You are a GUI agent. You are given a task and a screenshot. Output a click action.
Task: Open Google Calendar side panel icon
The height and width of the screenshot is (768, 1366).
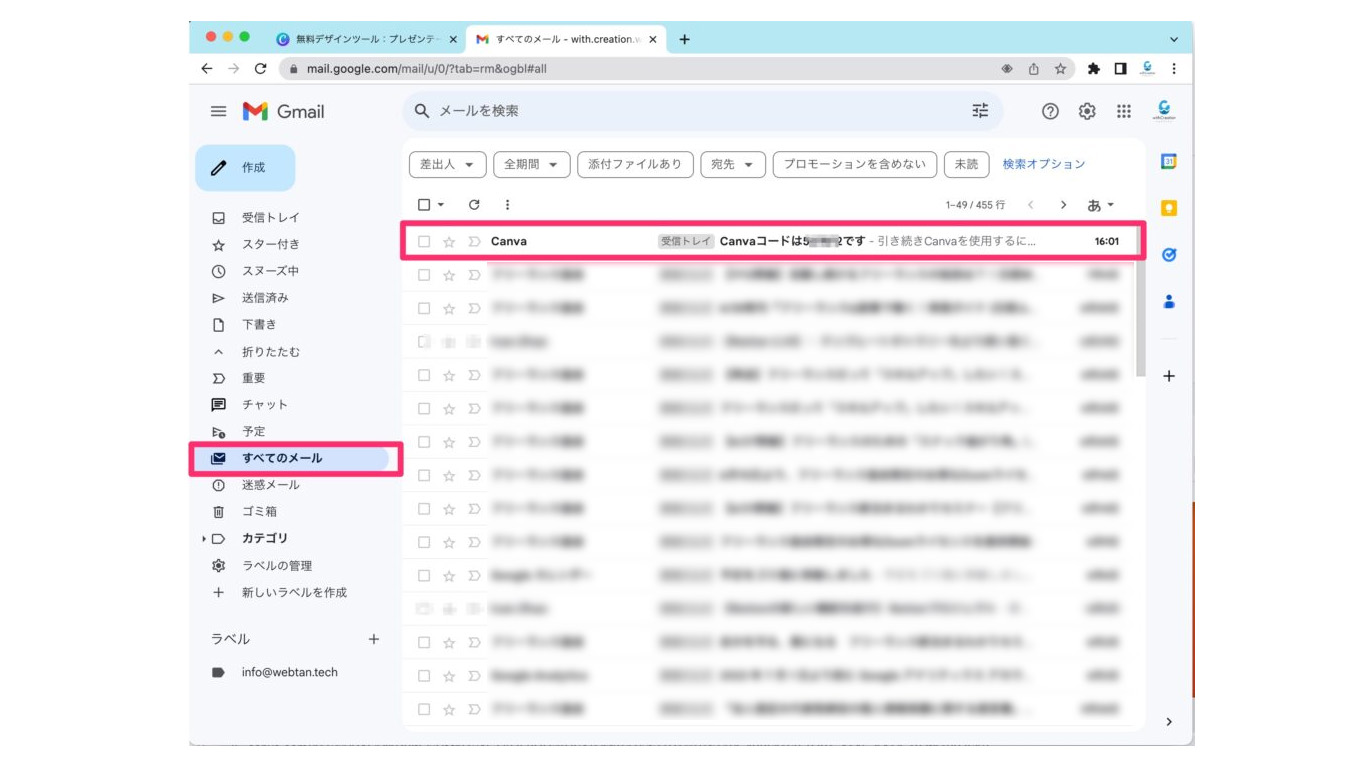[1168, 162]
